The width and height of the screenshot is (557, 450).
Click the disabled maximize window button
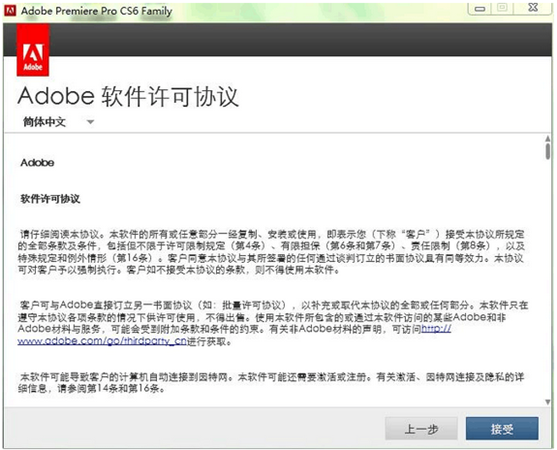pyautogui.click(x=502, y=8)
